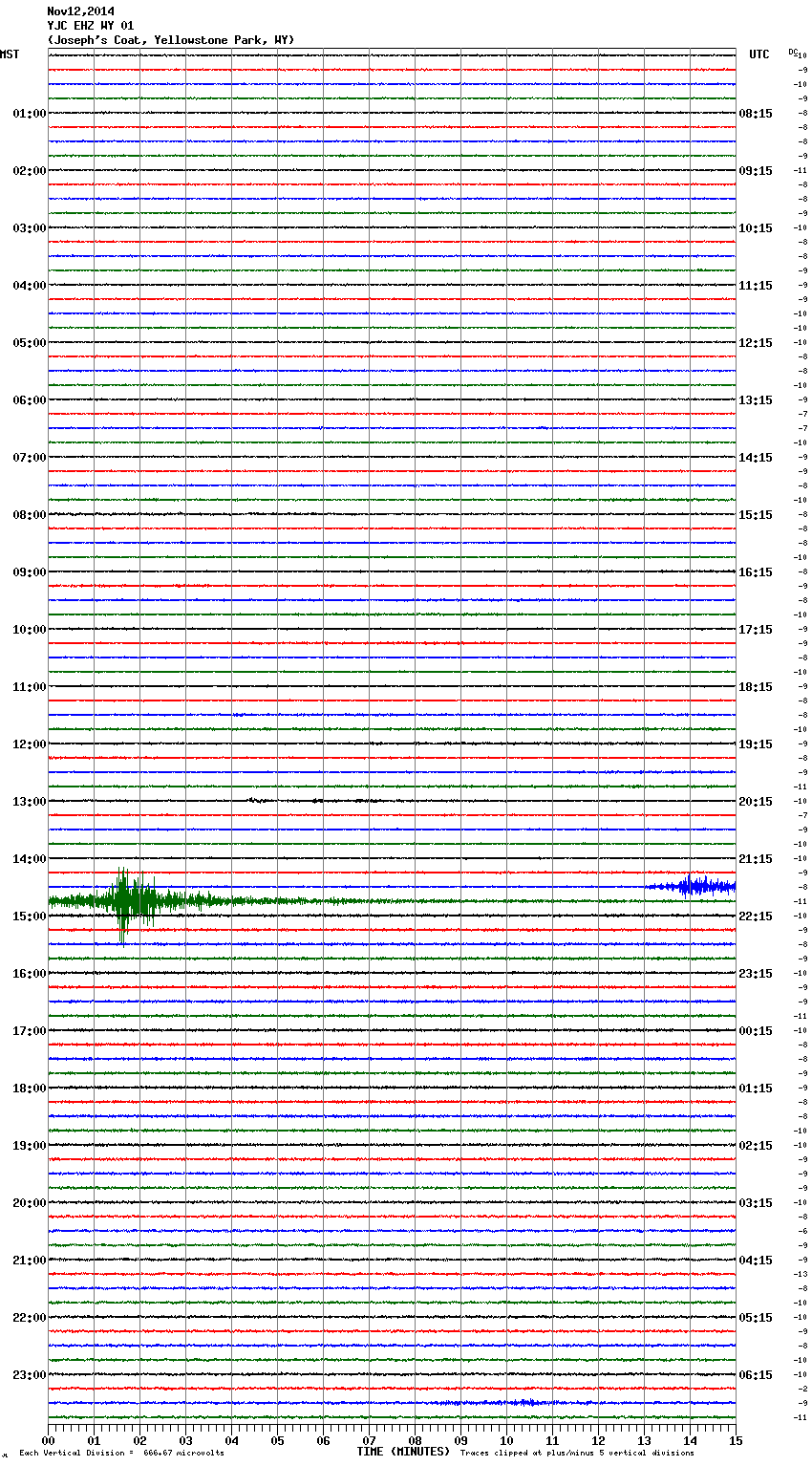Click the MST timezone header

10,54
